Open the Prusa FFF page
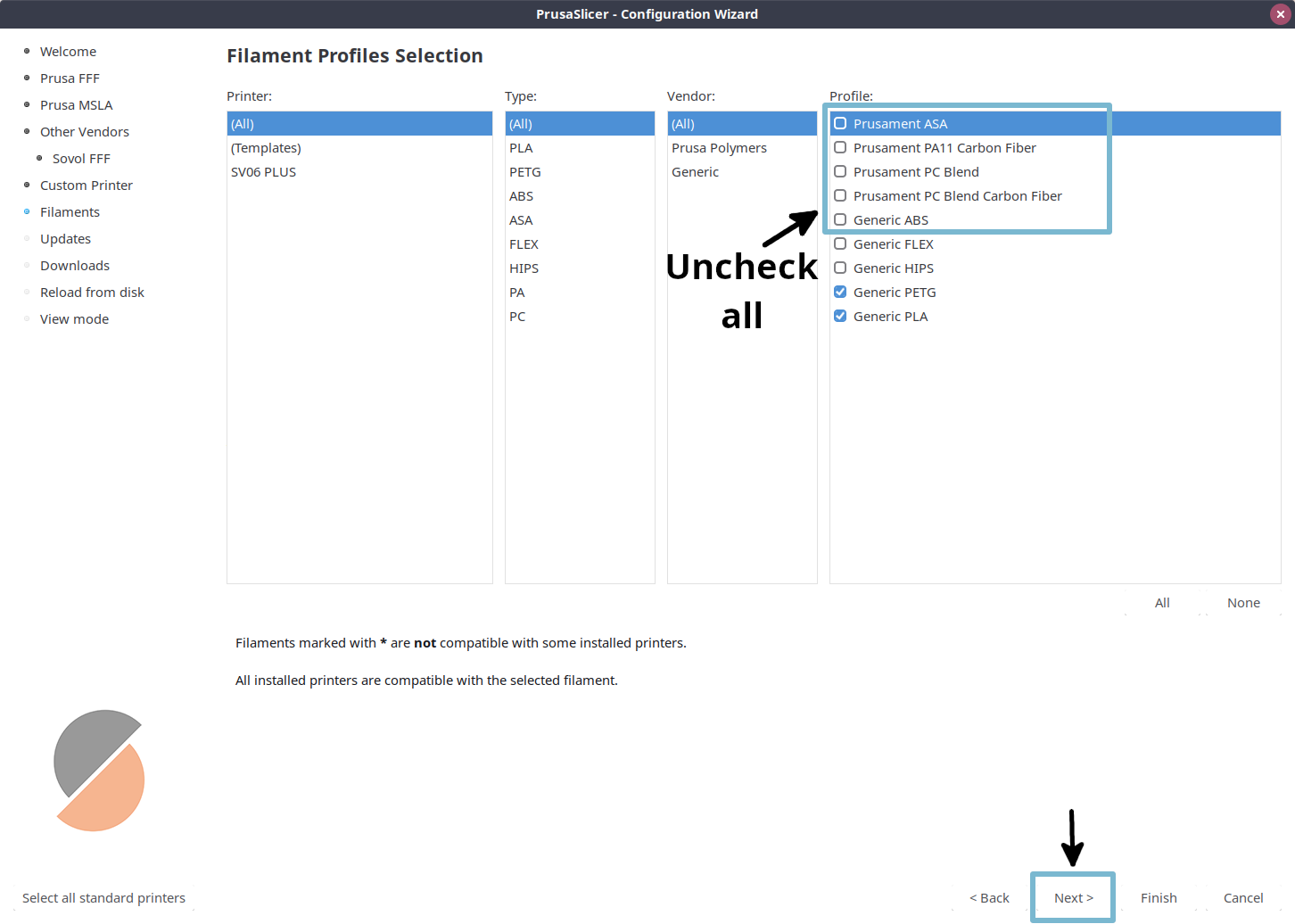Viewport: 1295px width, 924px height. [x=70, y=78]
